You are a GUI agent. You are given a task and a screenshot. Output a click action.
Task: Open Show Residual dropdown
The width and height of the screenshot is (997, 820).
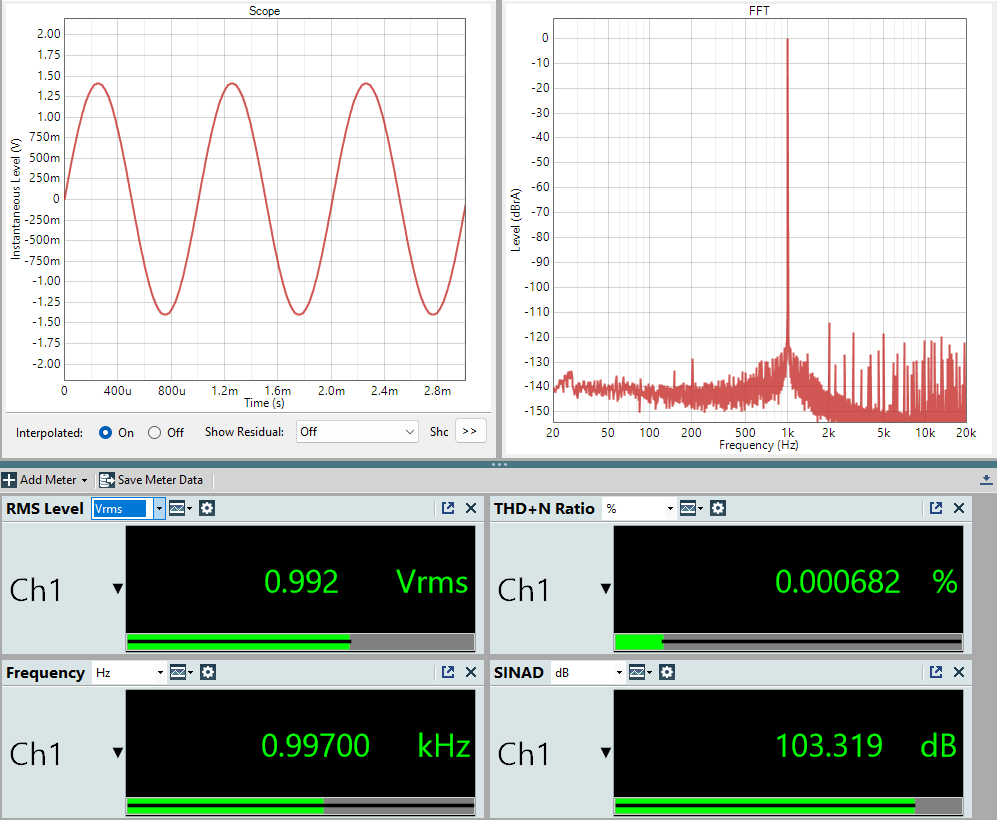point(357,432)
